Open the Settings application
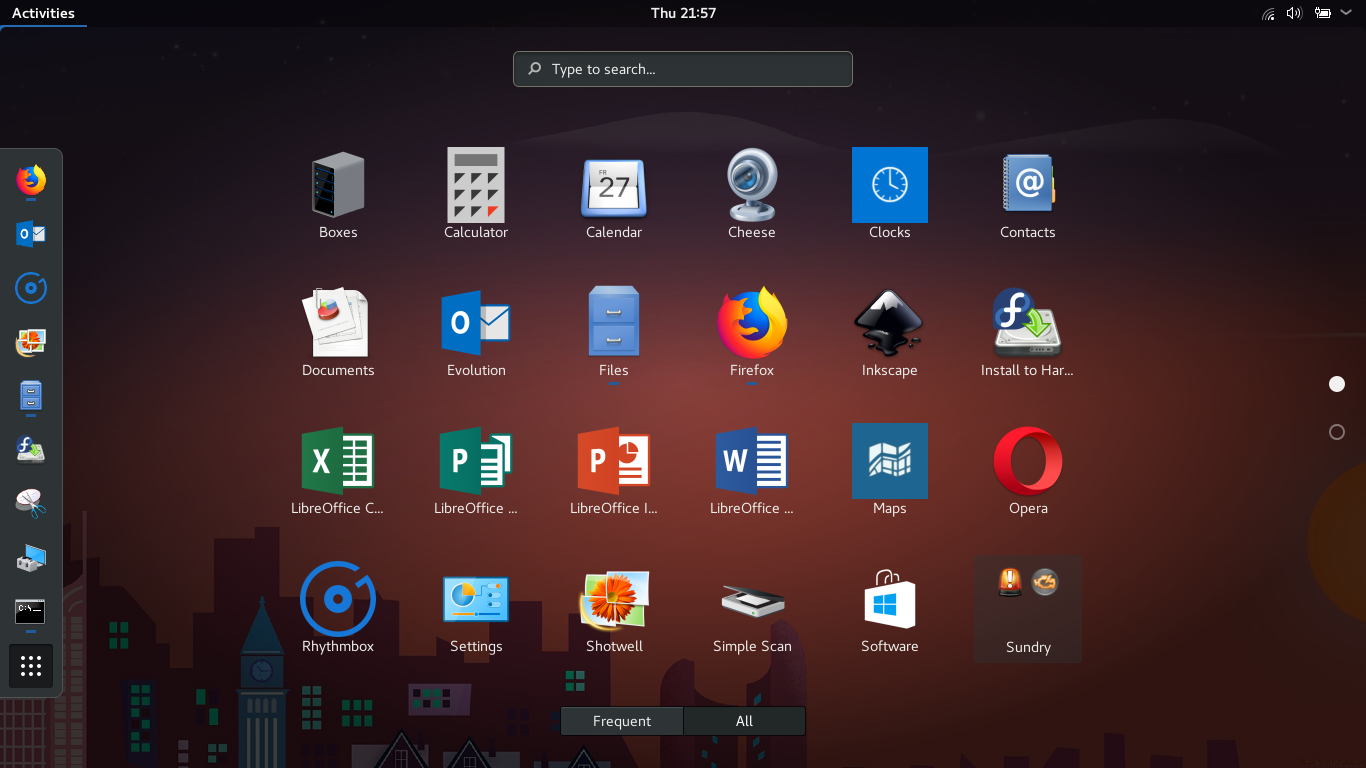Viewport: 1366px width, 768px height. tap(476, 600)
